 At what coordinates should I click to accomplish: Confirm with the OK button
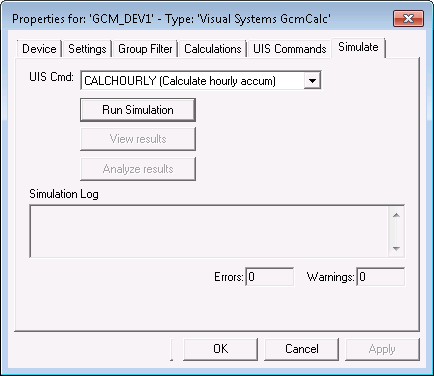220,349
